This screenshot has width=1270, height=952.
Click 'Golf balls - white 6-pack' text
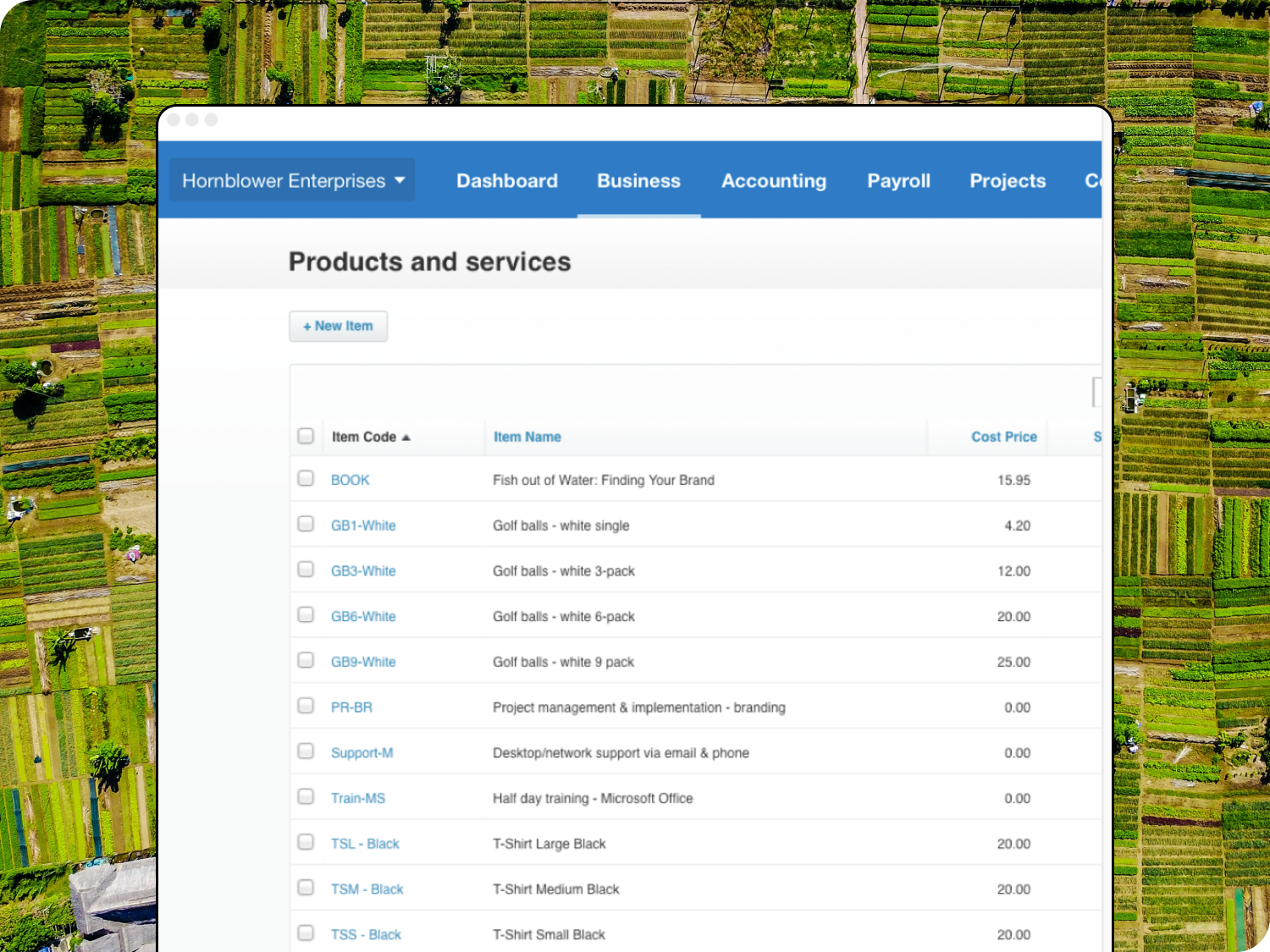pyautogui.click(x=564, y=617)
